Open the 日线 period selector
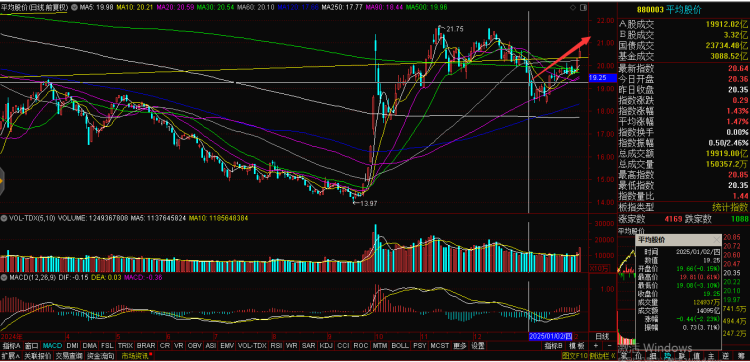Image resolution: width=750 pixels, height=362 pixels. pyautogui.click(x=602, y=336)
